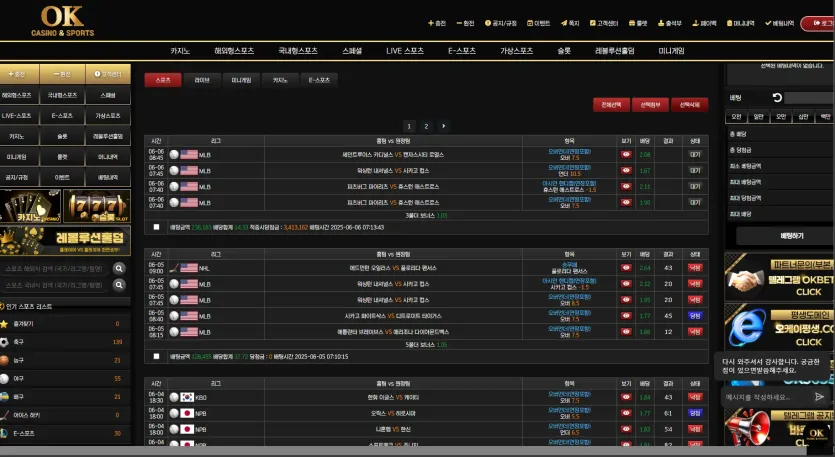
Task: Open 페이백 in the top header
Action: point(704,23)
